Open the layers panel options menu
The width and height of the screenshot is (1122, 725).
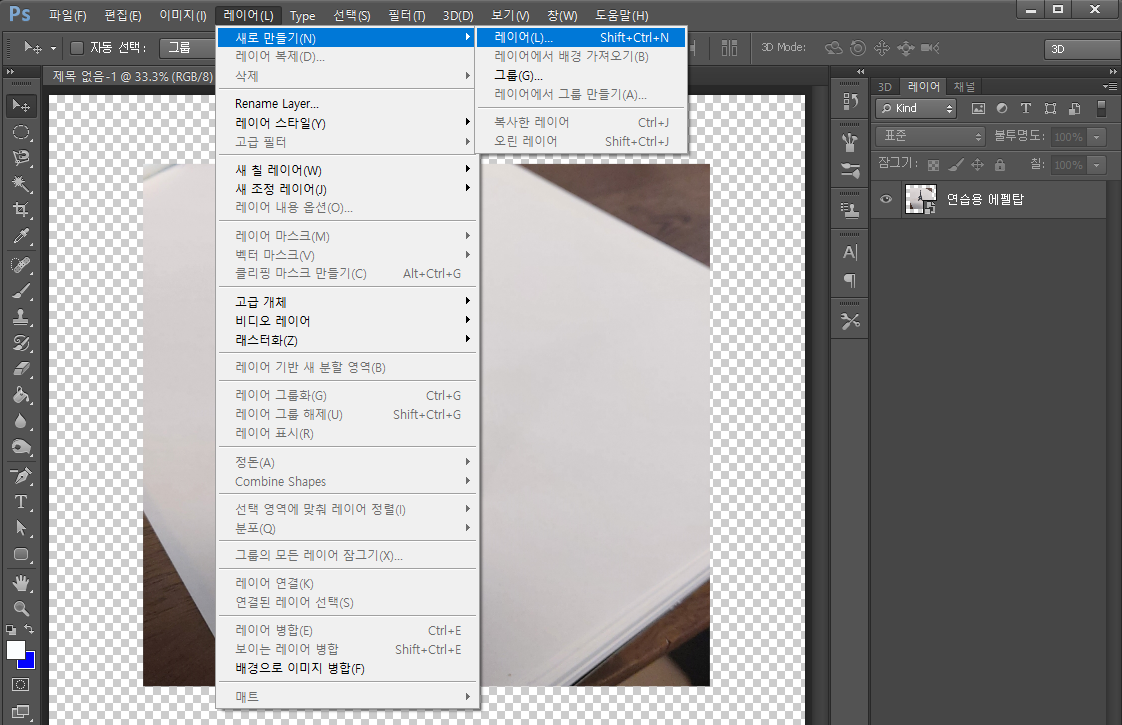1110,87
